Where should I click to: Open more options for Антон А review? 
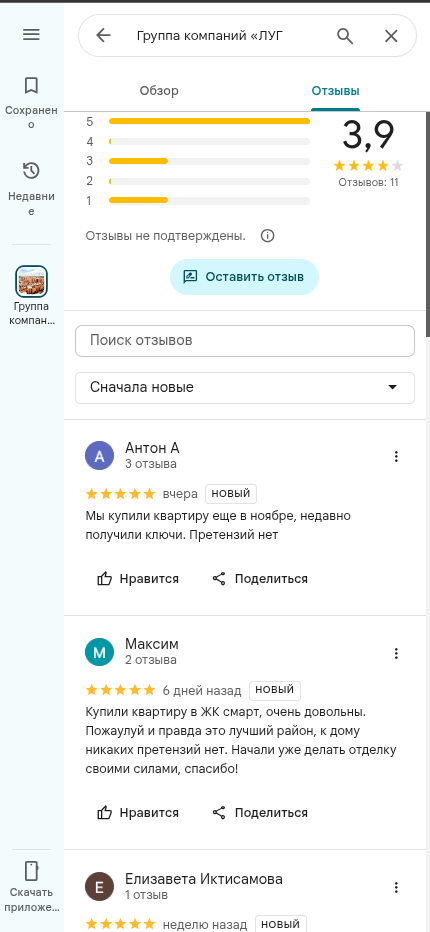click(x=396, y=456)
